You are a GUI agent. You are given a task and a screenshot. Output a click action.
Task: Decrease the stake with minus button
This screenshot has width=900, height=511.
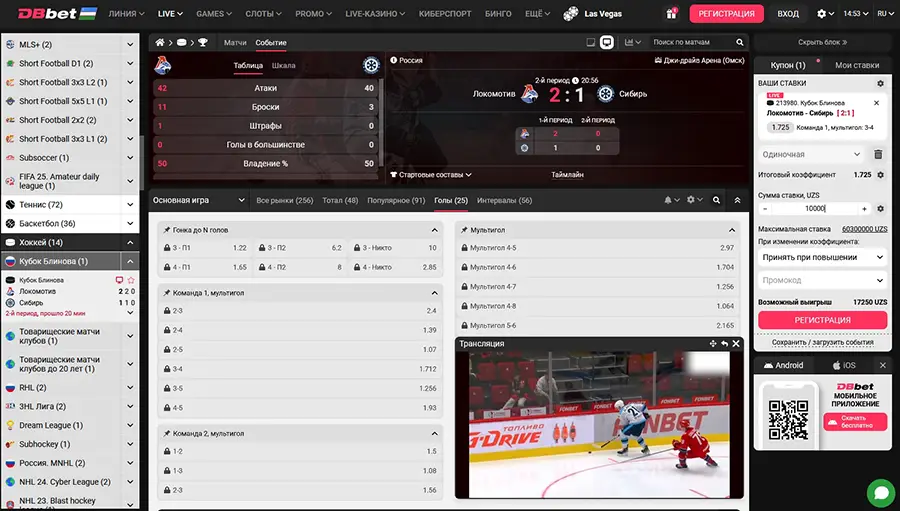(765, 209)
